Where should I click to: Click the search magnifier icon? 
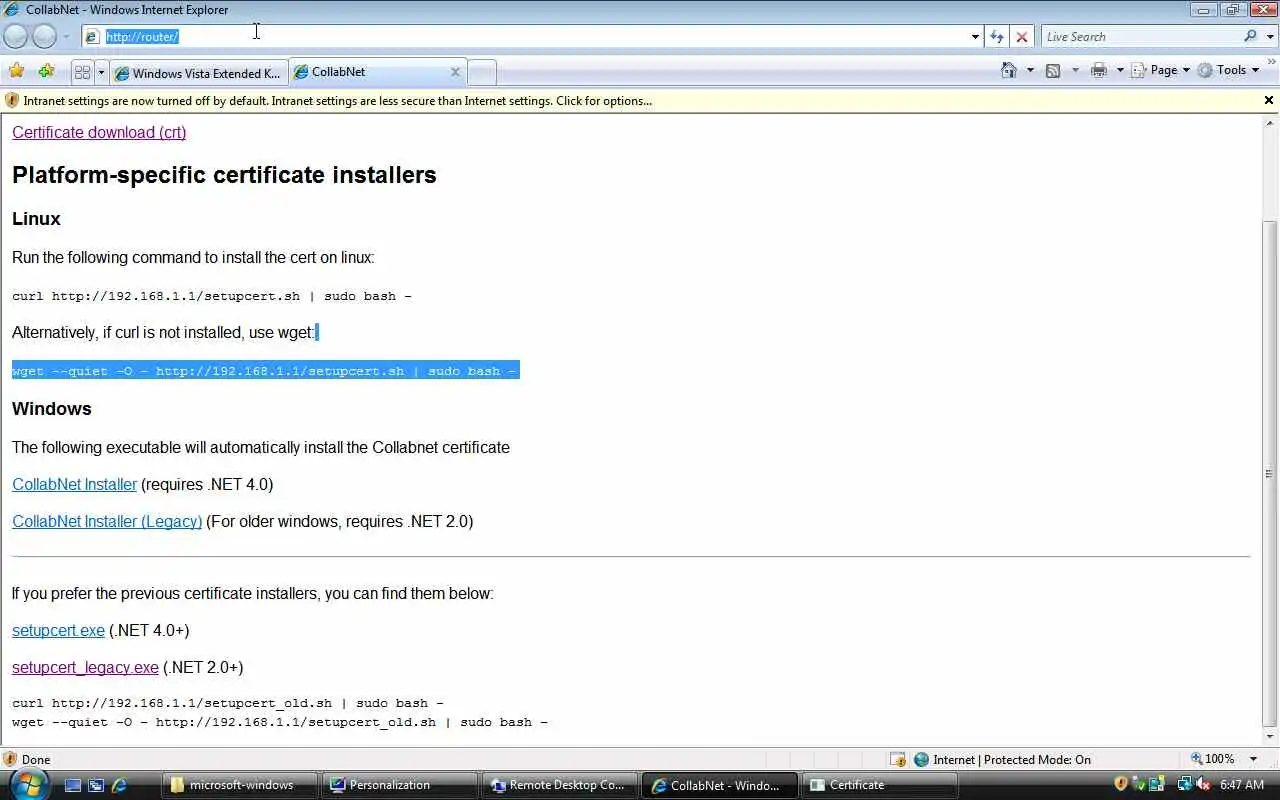point(1251,36)
